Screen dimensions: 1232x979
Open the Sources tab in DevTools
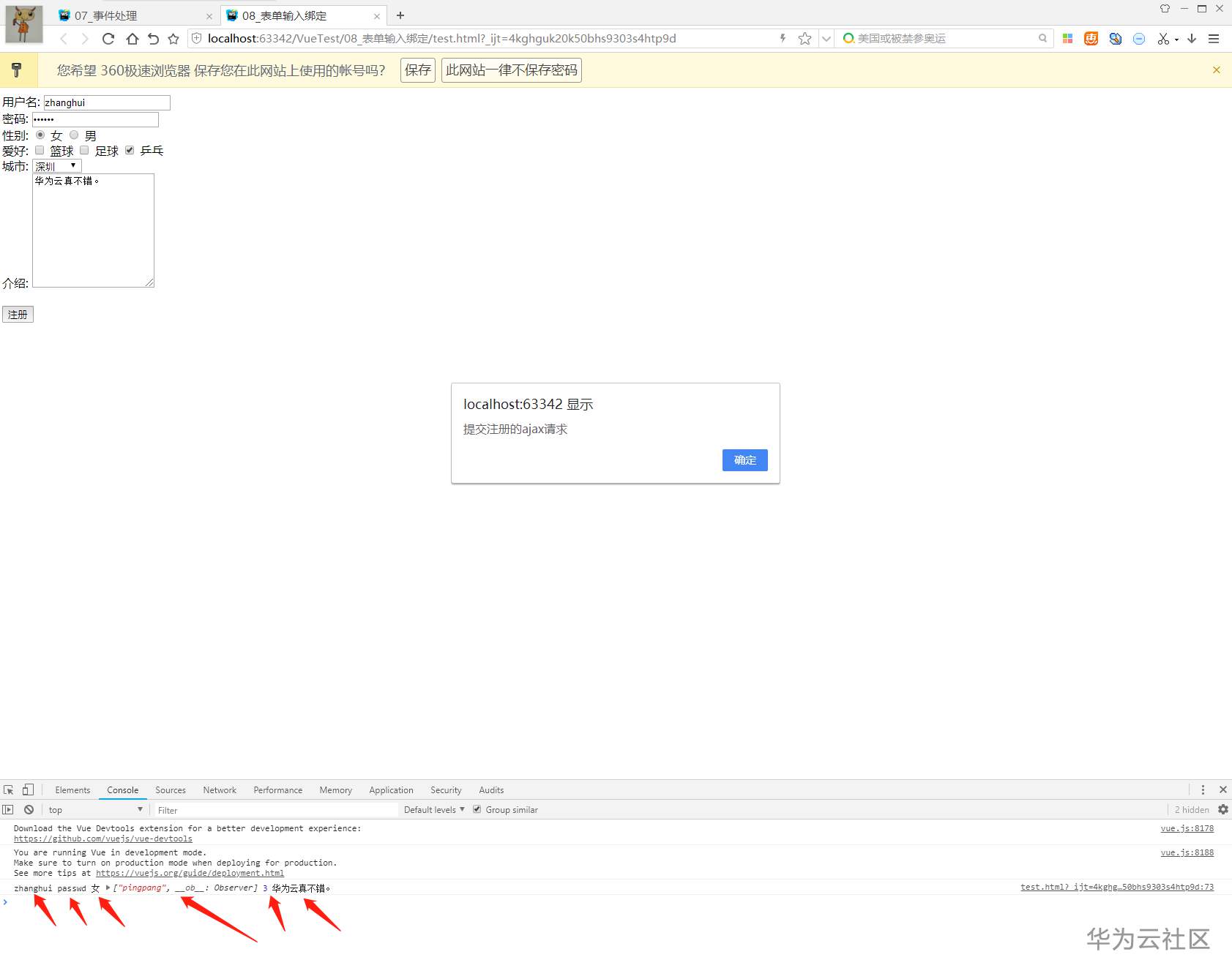171,790
